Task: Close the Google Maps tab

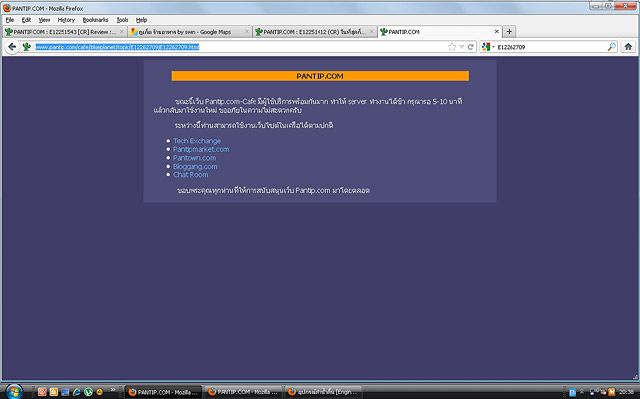Action: pos(247,31)
